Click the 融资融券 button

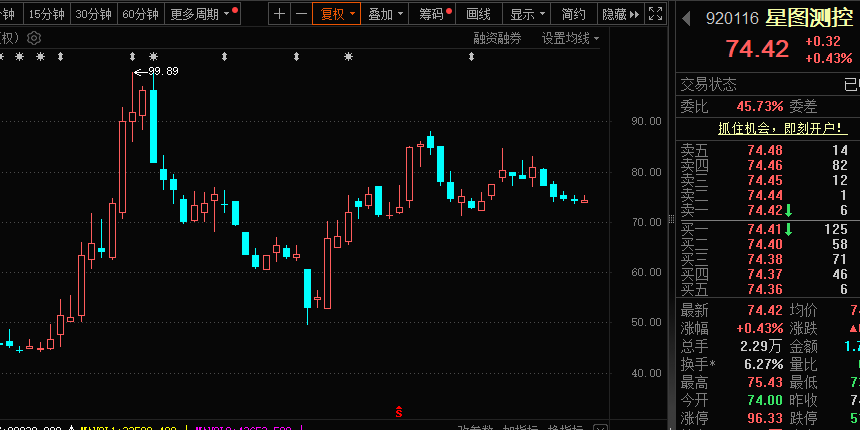point(497,38)
